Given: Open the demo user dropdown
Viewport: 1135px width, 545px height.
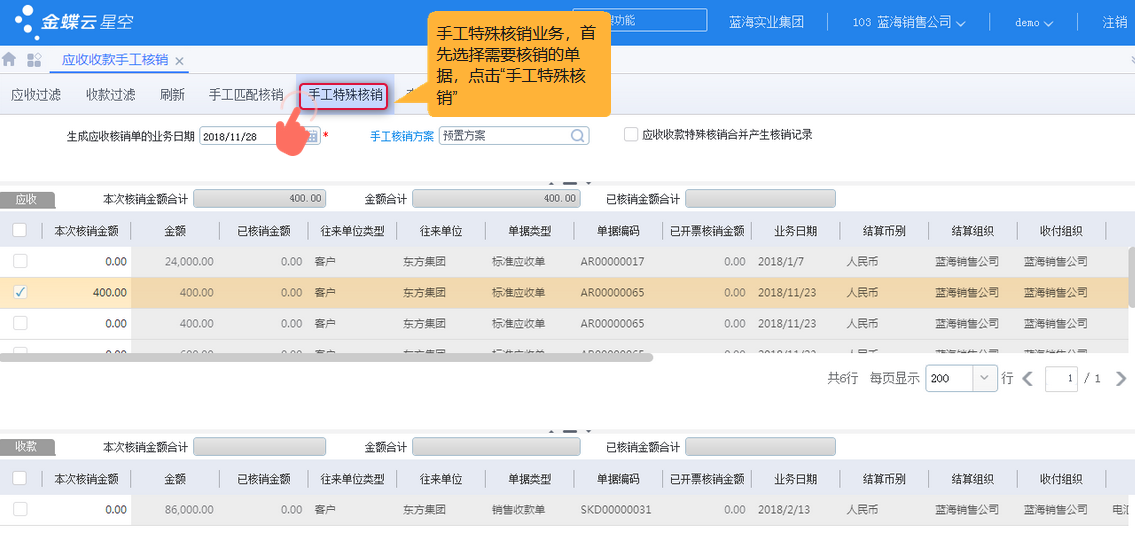Looking at the screenshot, I should (x=1034, y=22).
